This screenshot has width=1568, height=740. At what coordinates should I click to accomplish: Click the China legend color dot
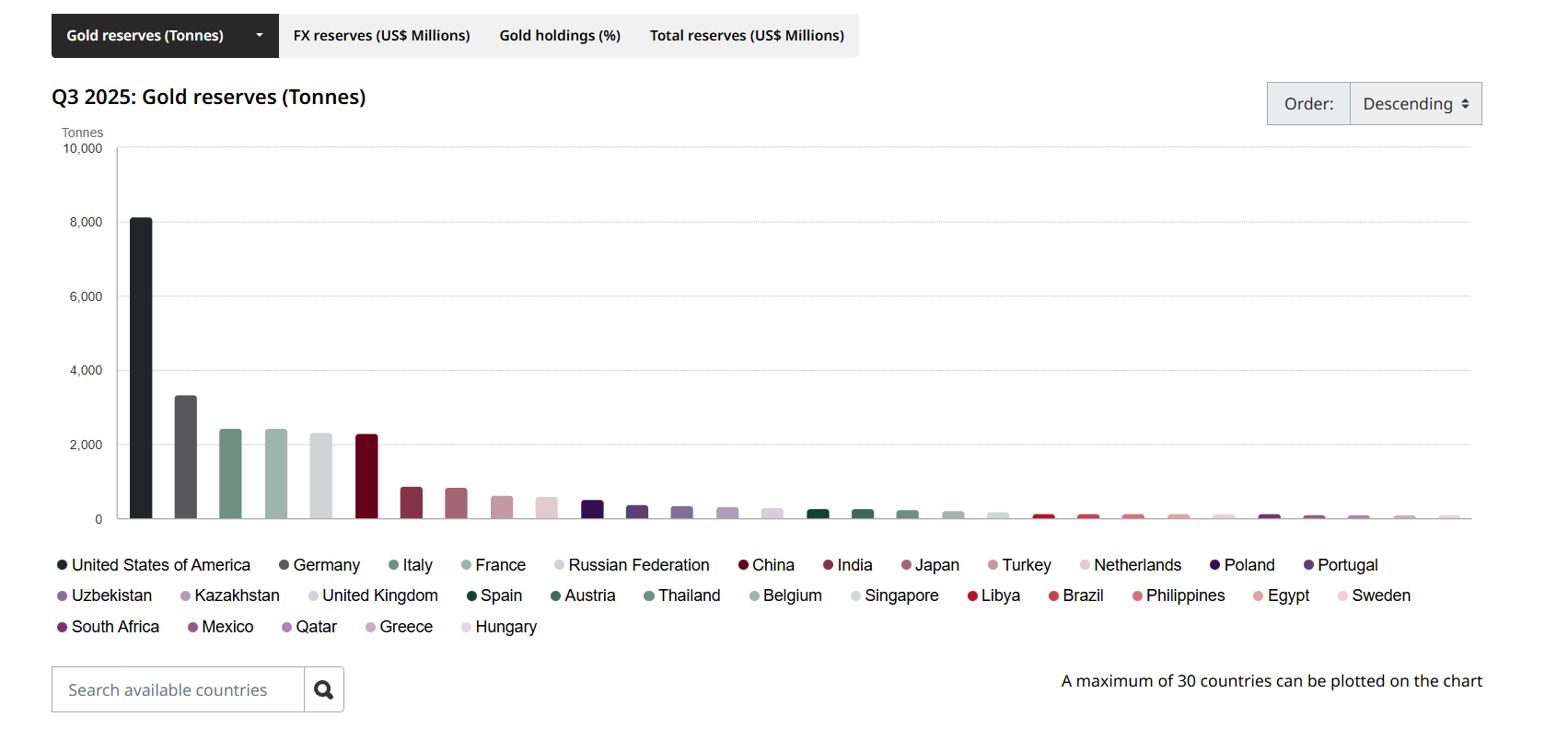(743, 565)
